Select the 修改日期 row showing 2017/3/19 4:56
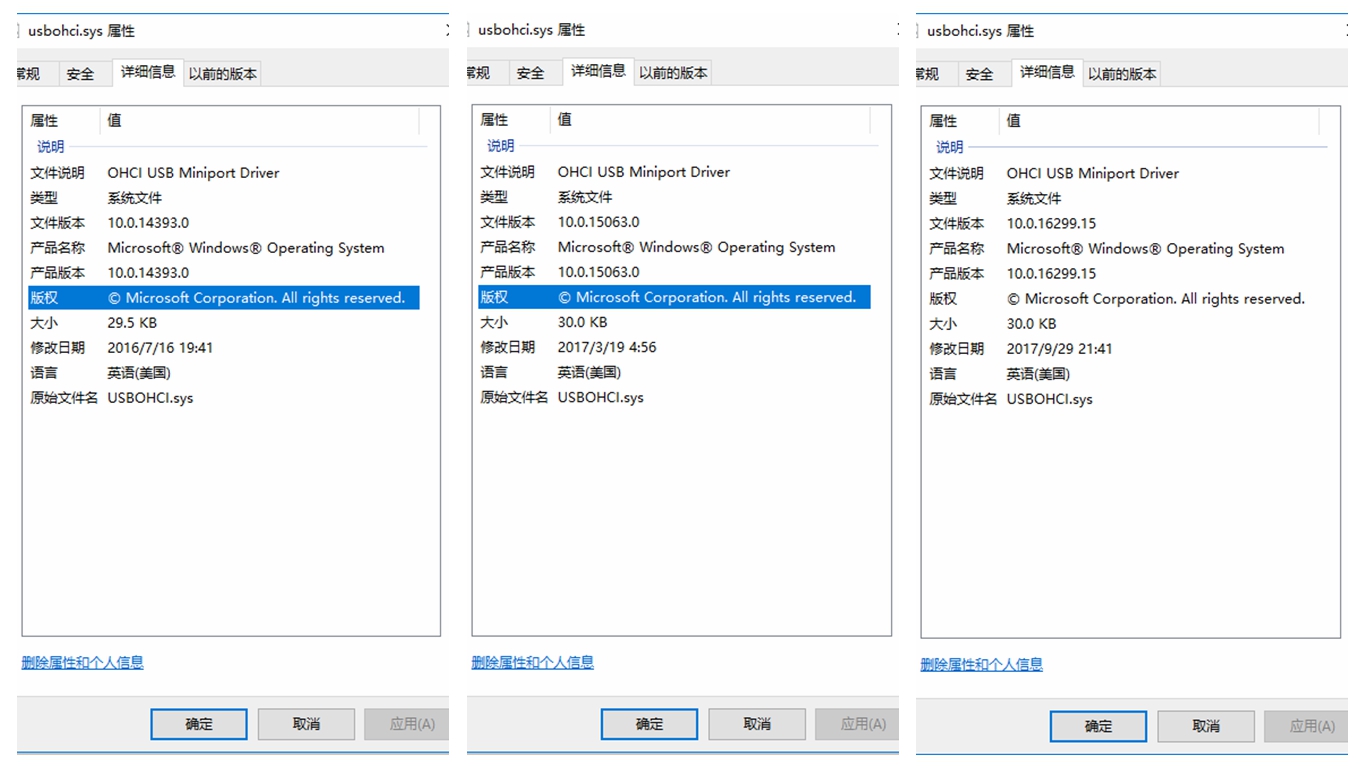 674,347
